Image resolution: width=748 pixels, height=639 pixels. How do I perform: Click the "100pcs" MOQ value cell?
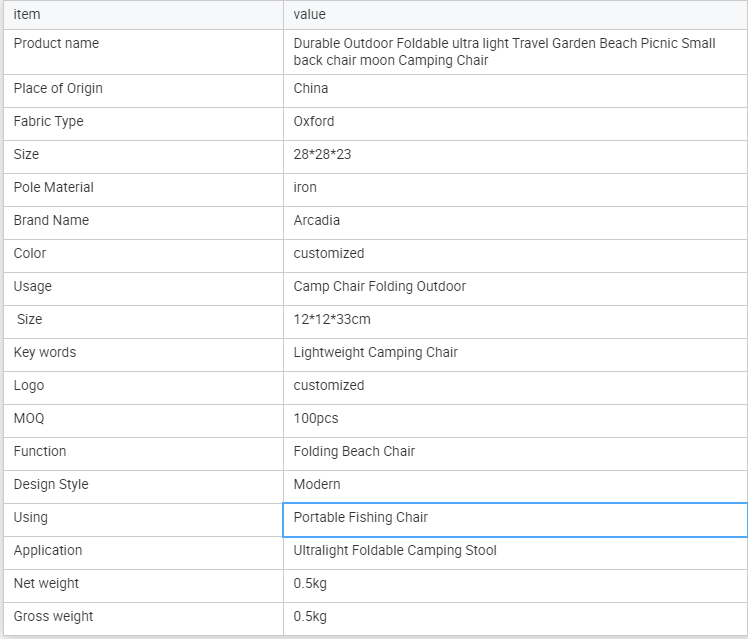pyautogui.click(x=316, y=418)
